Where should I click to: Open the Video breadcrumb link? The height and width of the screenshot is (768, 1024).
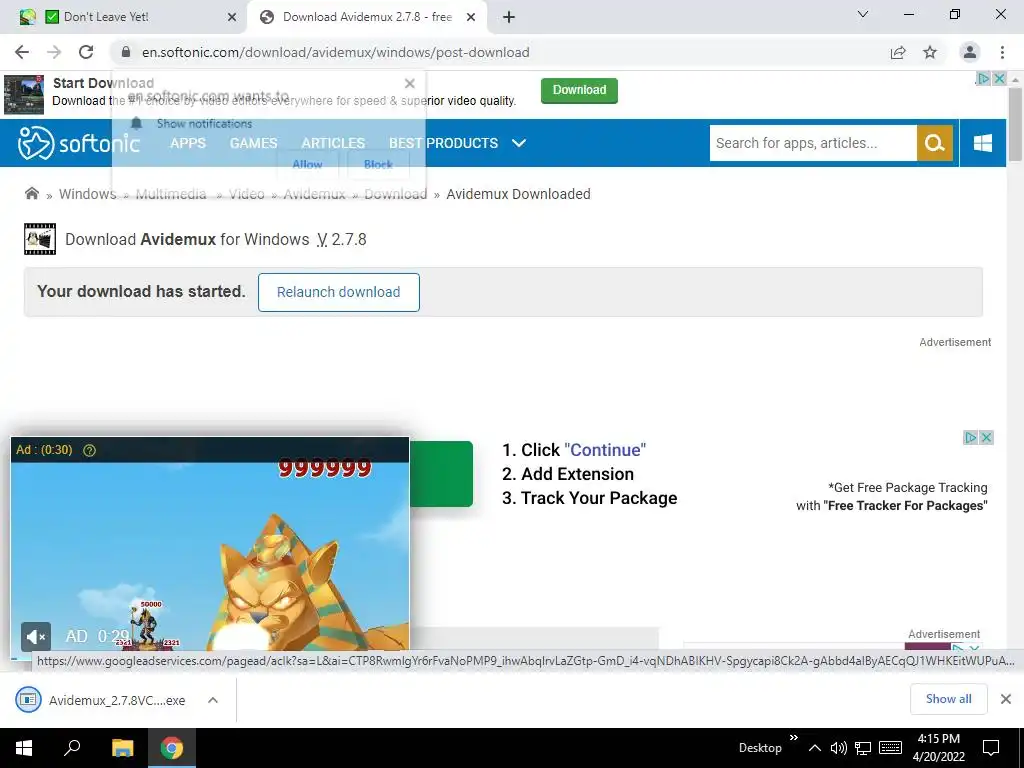tap(246, 194)
